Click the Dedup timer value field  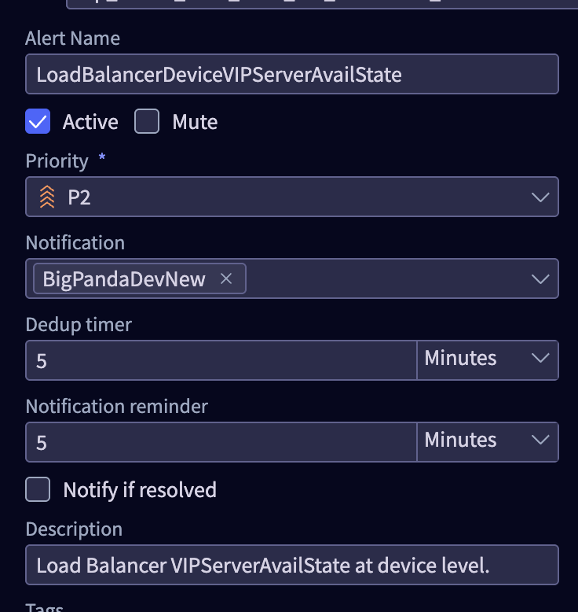221,360
